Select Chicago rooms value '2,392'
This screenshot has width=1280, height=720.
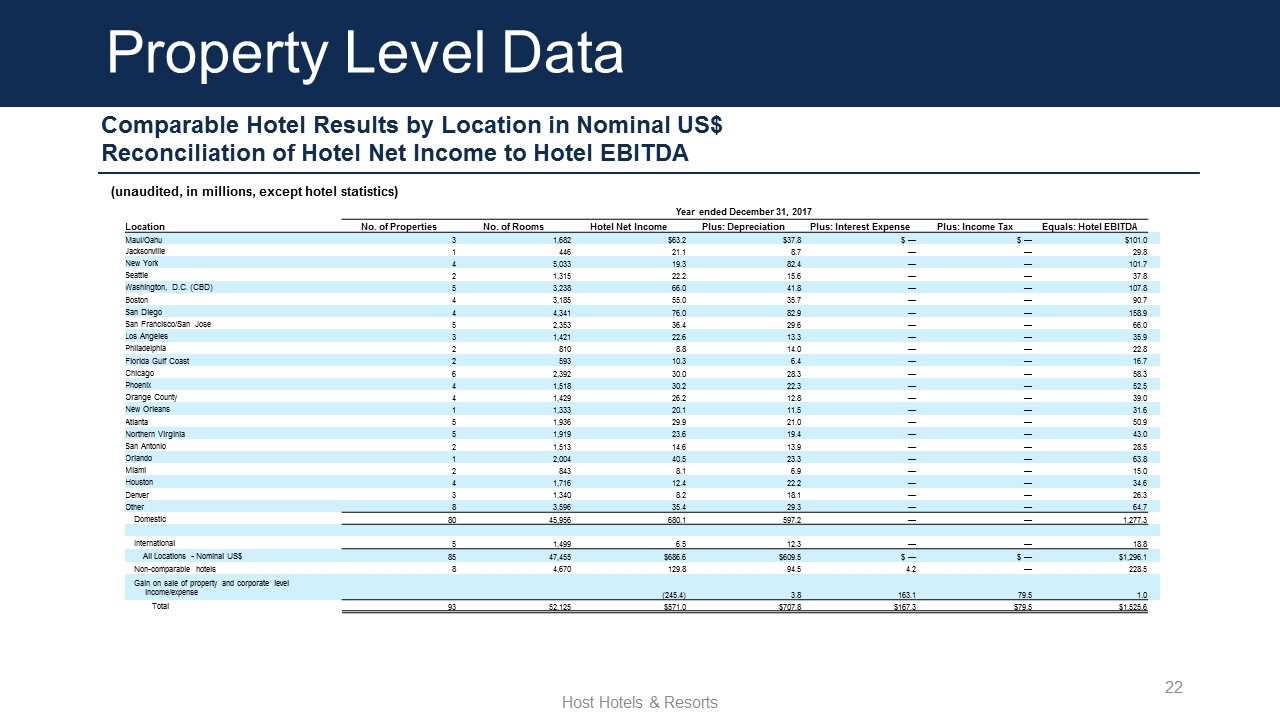point(562,373)
